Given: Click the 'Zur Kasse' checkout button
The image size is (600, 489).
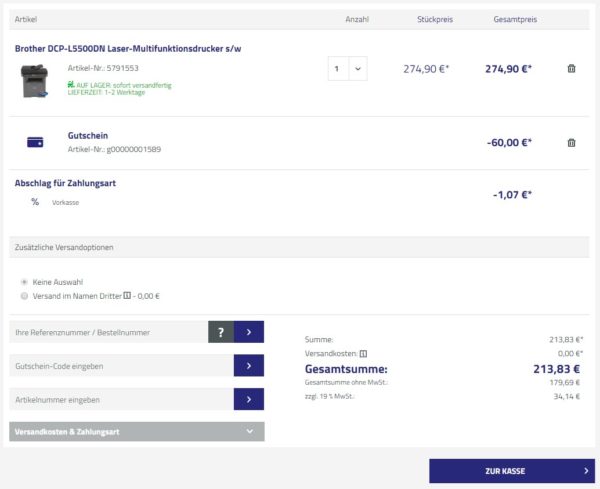Looking at the screenshot, I should (x=511, y=471).
